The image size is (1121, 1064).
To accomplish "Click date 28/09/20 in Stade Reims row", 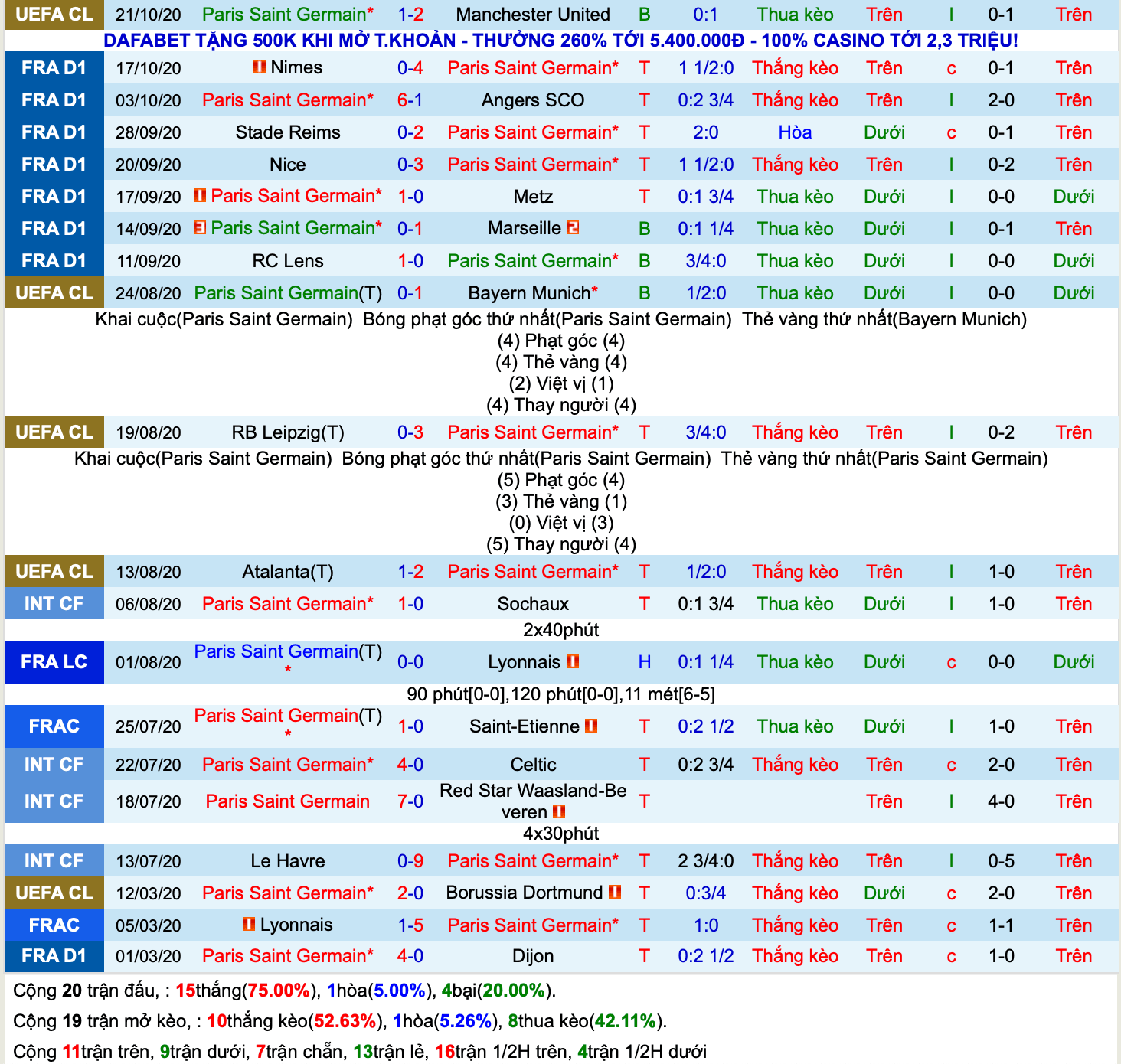I will (x=149, y=132).
